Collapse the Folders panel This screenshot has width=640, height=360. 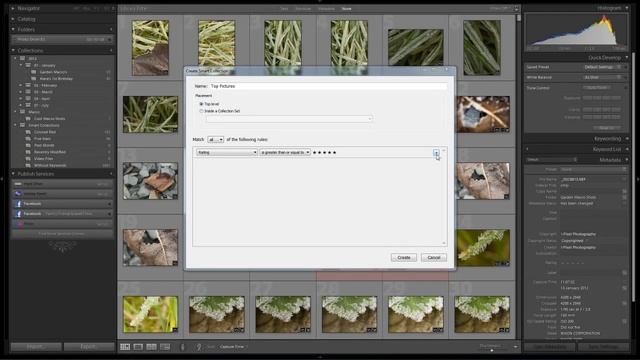13,29
